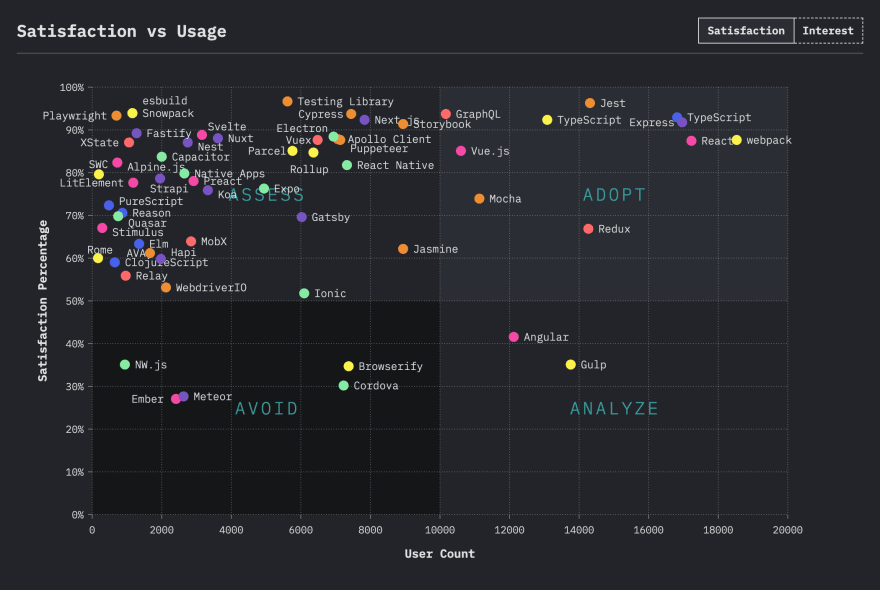This screenshot has width=880, height=590.
Task: Click the esbuild data point
Action: pyautogui.click(x=132, y=113)
